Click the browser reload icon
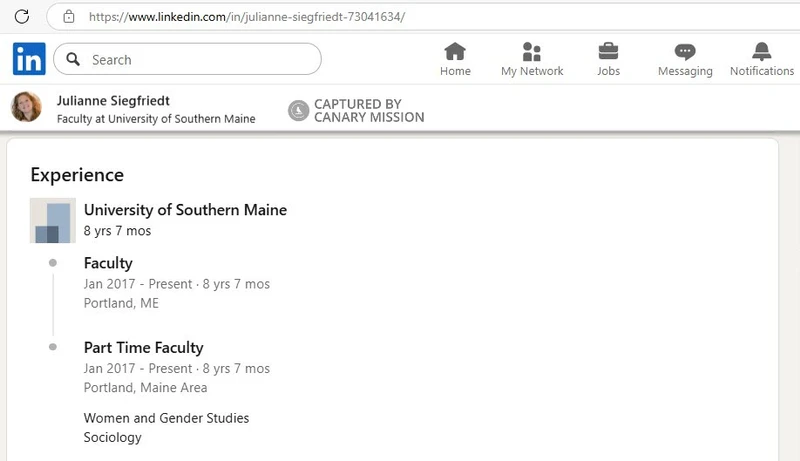The height and width of the screenshot is (461, 800). [x=21, y=16]
